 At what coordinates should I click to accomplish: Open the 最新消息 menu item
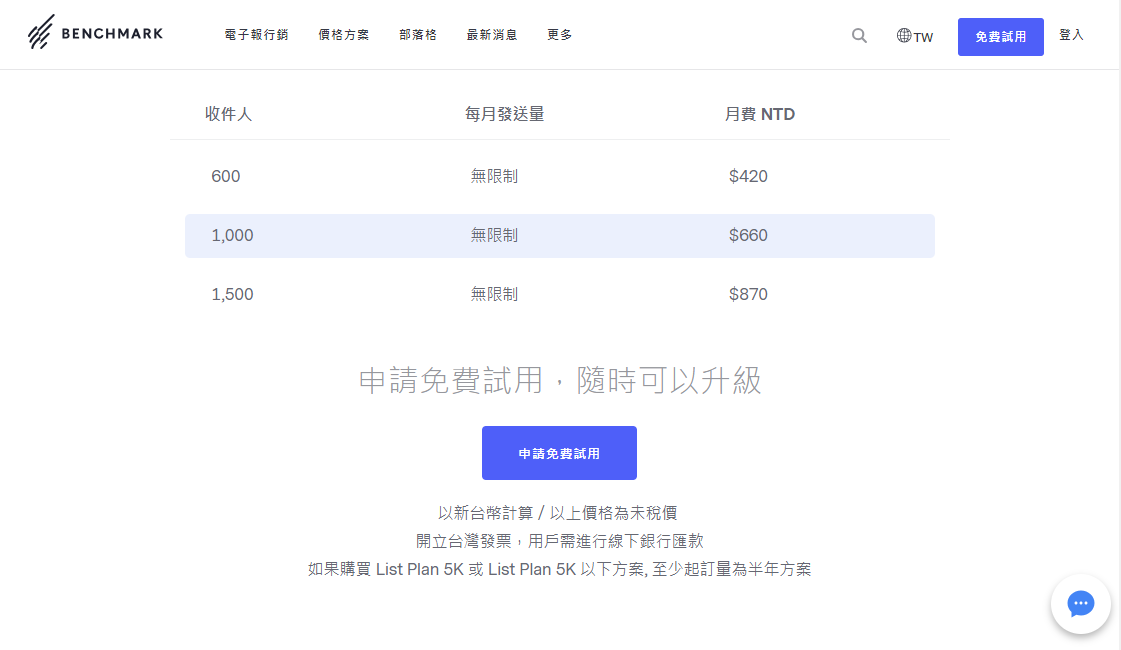tap(492, 35)
